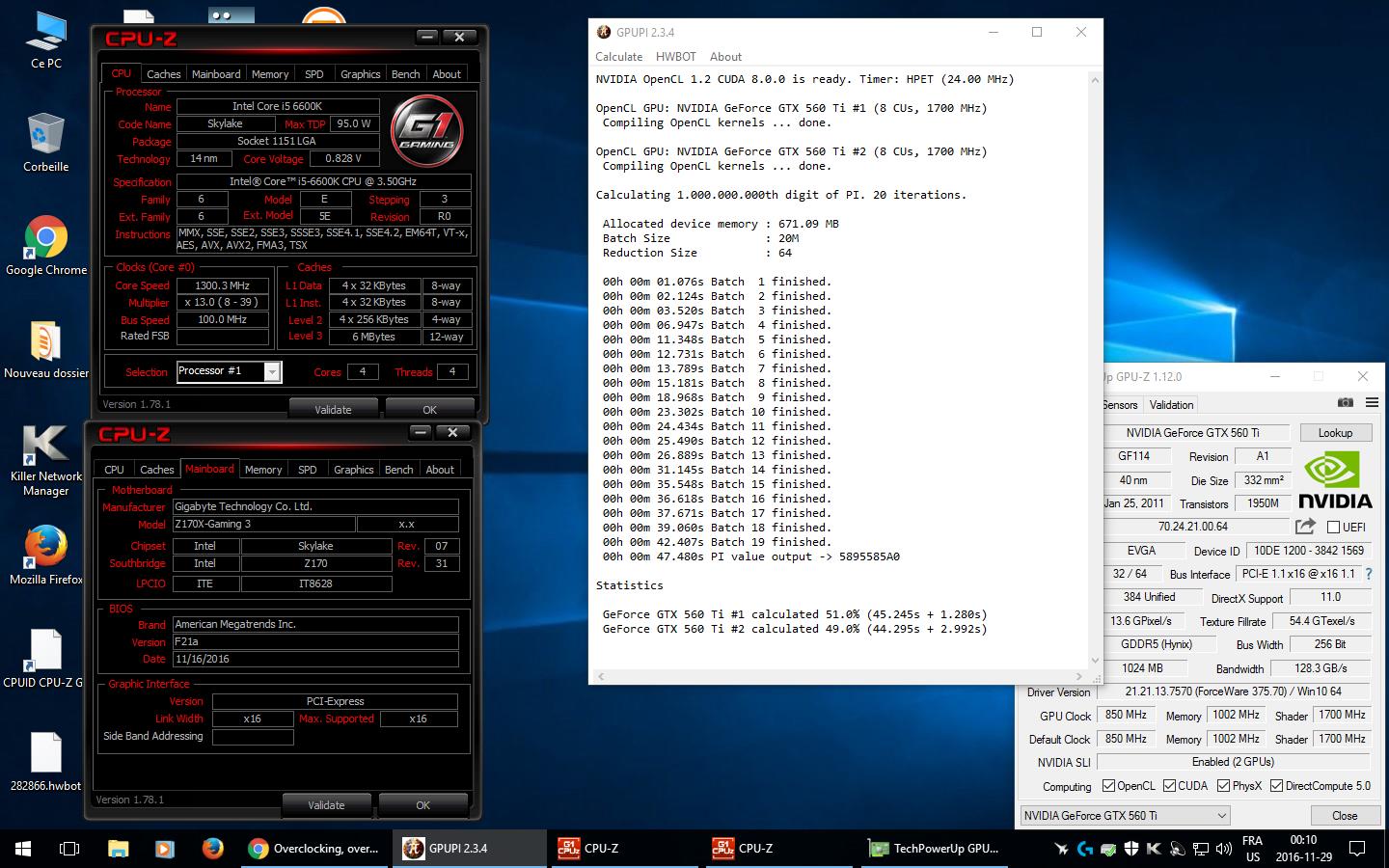1389x868 pixels.
Task: Toggle the DirectCompute 5.0 checkbox
Action: (x=1276, y=786)
